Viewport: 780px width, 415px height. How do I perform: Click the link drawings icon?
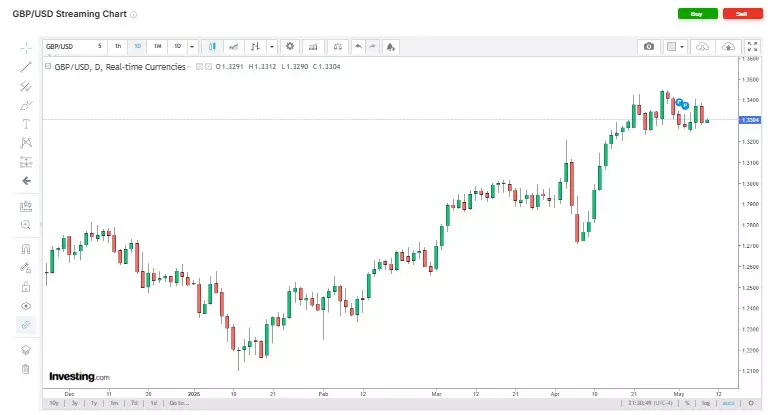(x=26, y=325)
